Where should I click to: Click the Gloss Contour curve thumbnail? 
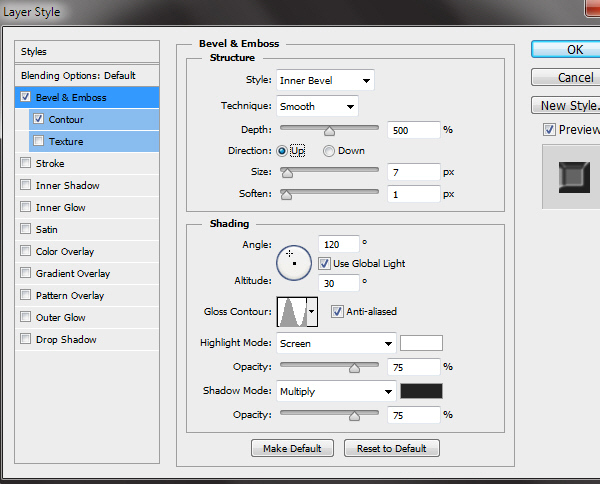(x=291, y=312)
